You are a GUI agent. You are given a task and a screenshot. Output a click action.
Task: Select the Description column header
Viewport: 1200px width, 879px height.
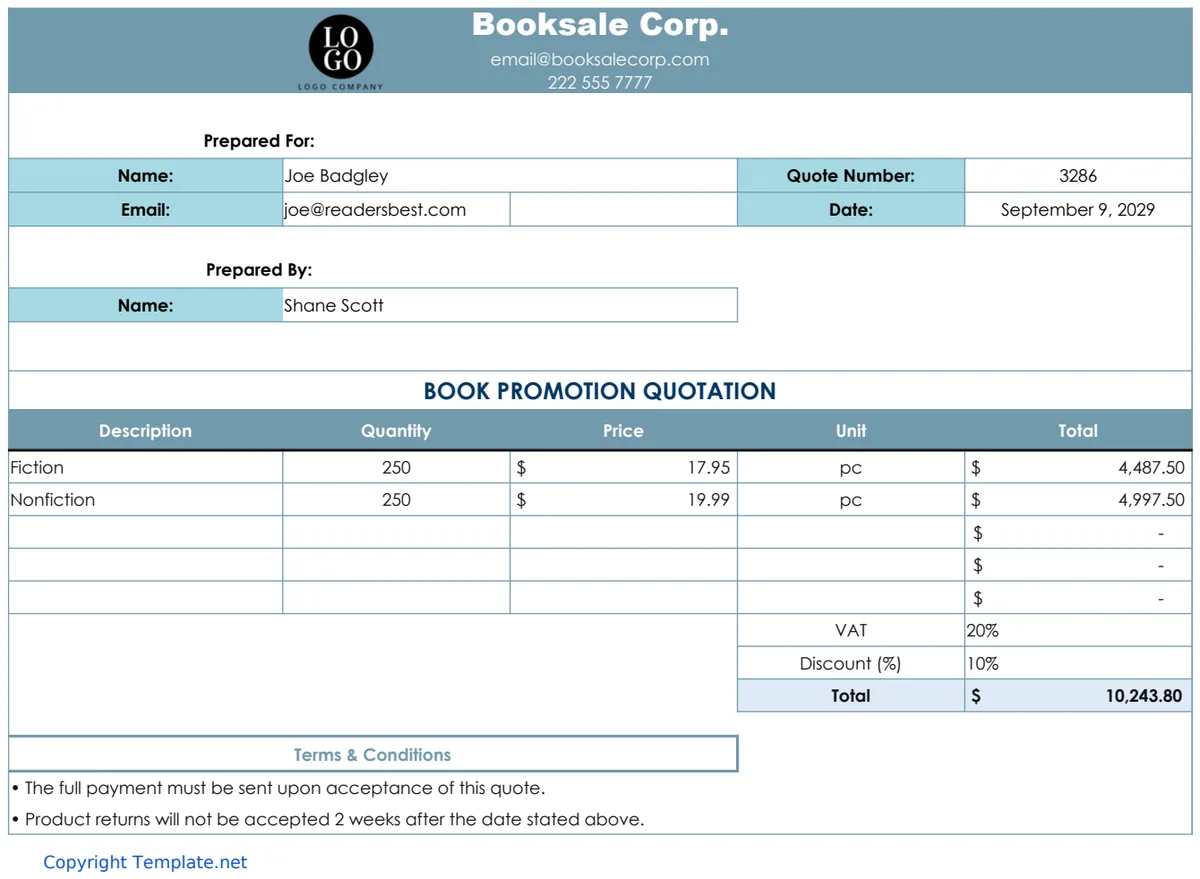click(145, 431)
